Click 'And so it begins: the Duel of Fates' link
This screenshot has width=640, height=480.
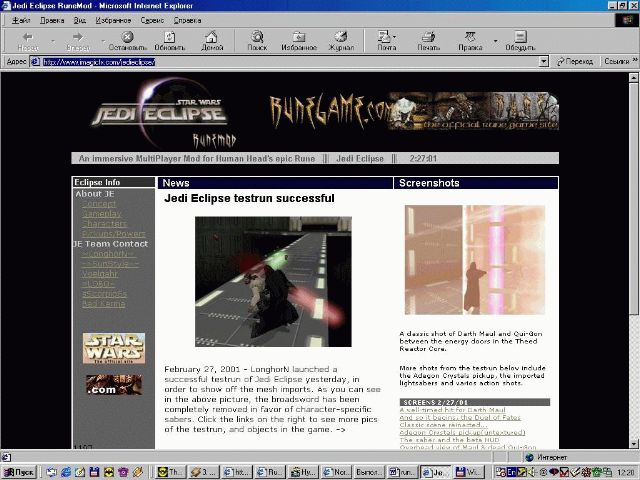tap(460, 418)
